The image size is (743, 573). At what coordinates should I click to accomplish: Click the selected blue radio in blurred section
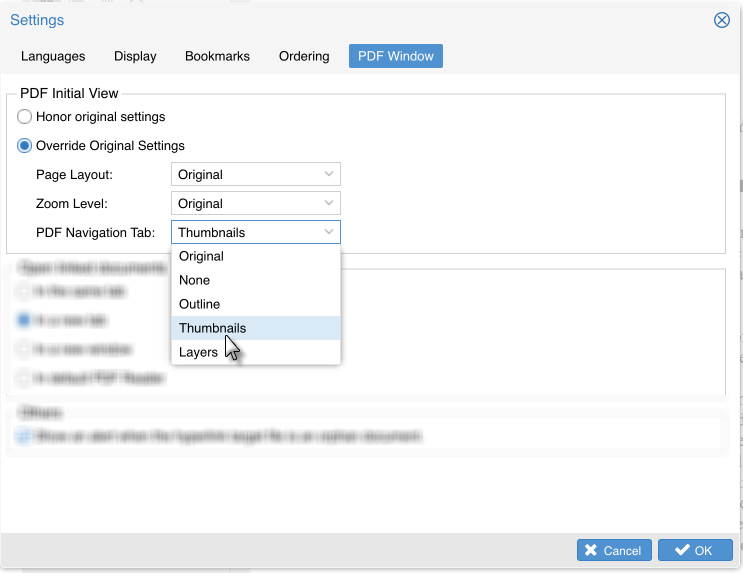pos(25,321)
